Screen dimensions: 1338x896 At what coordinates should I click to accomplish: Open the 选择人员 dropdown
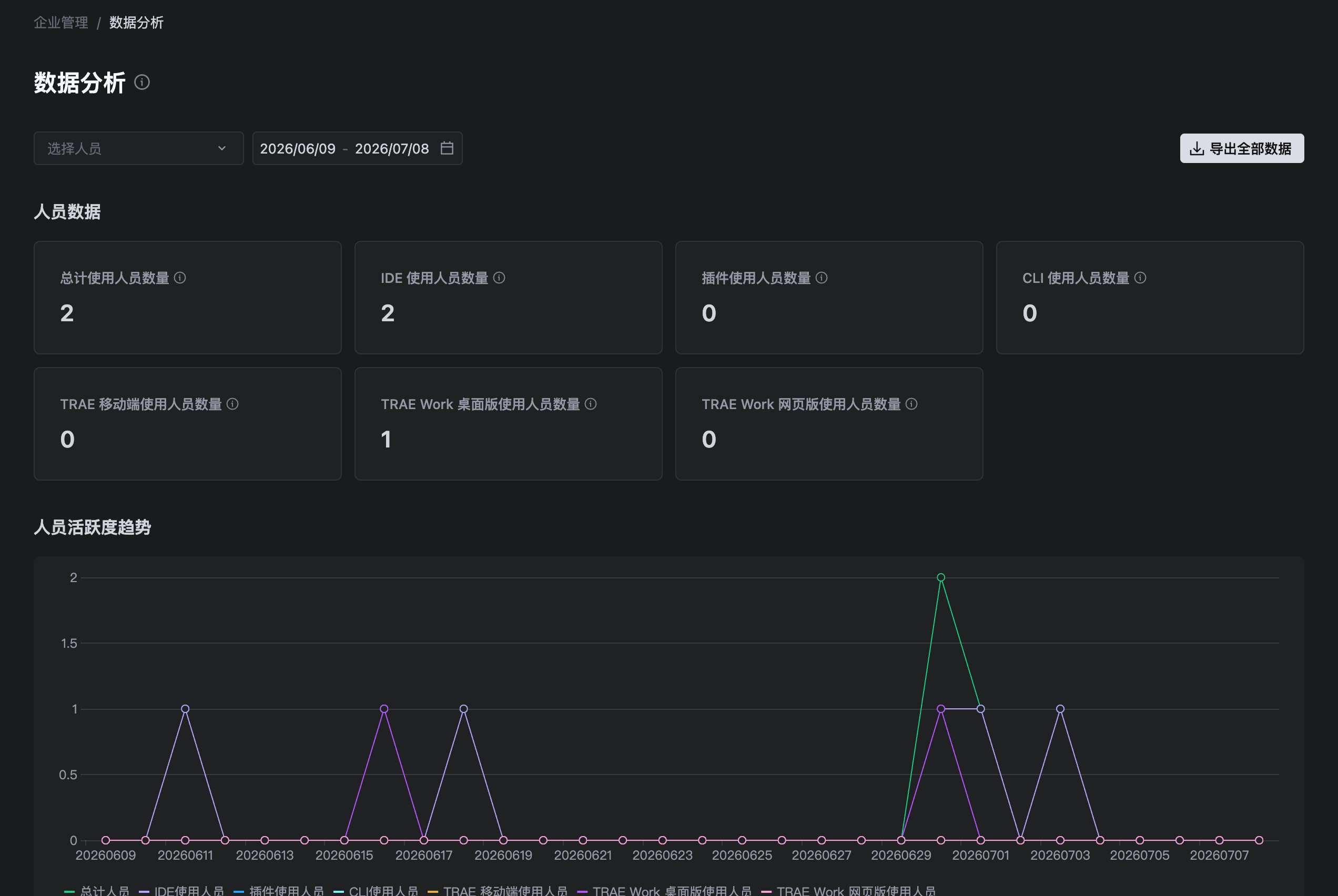point(139,149)
